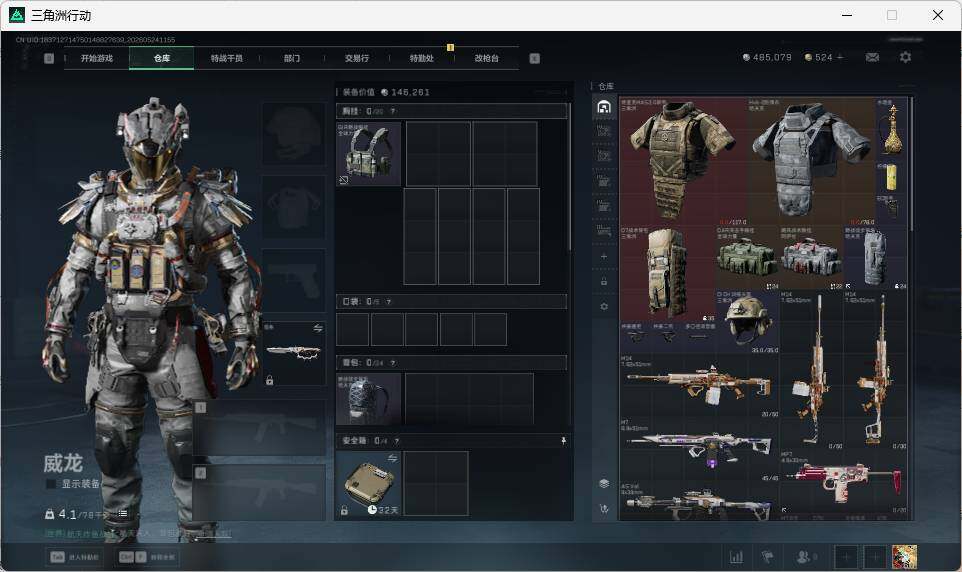Pin the 安全箱 section with pin icon
Screen dimensions: 962x572
coord(563,441)
